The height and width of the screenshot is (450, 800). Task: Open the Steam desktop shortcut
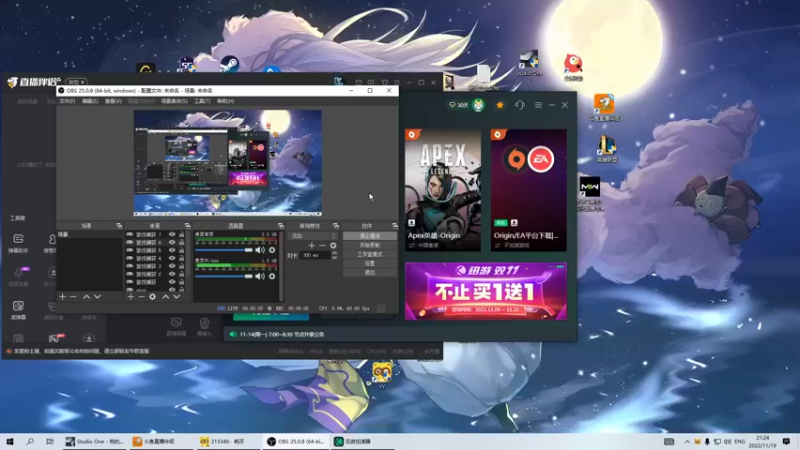[x=230, y=65]
